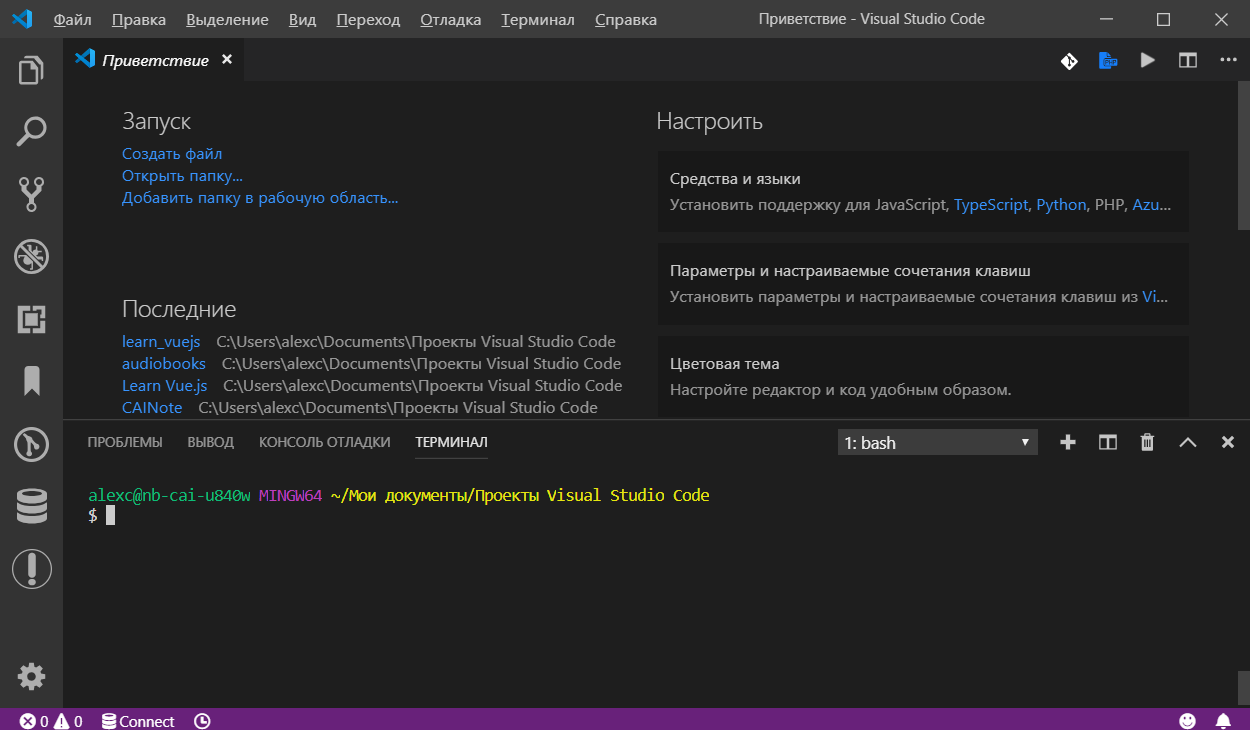Click the Manage gear icon
Image resolution: width=1250 pixels, height=730 pixels.
coord(31,676)
